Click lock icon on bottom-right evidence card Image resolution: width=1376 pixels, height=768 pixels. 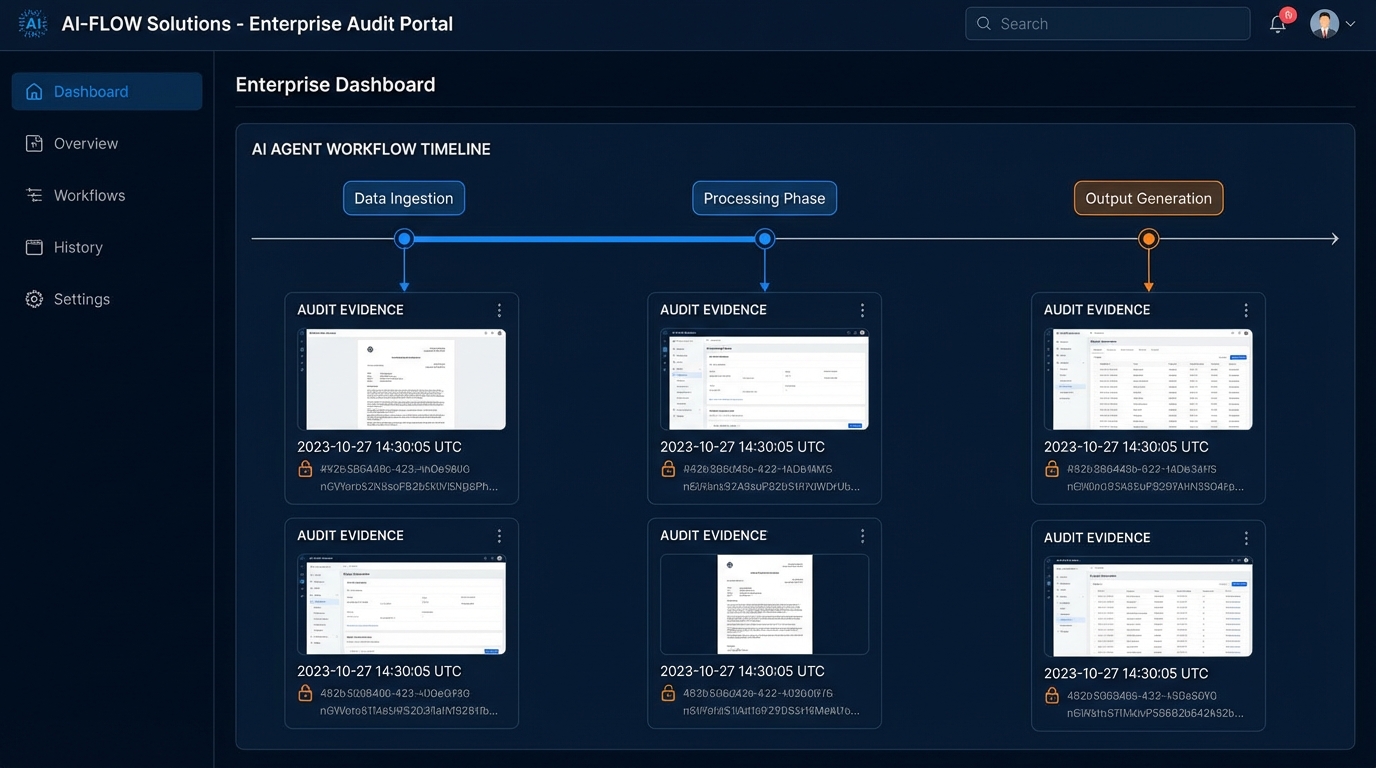point(1052,696)
